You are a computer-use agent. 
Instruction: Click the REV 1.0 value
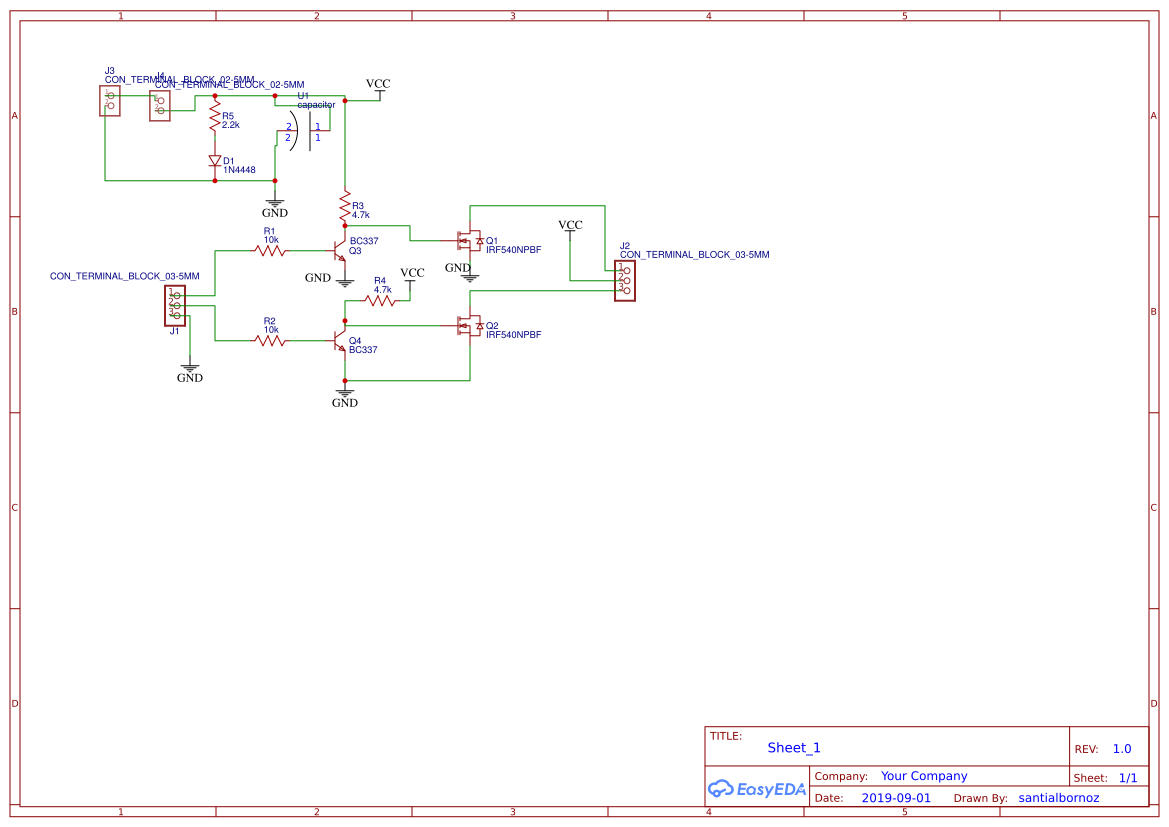coord(1122,748)
